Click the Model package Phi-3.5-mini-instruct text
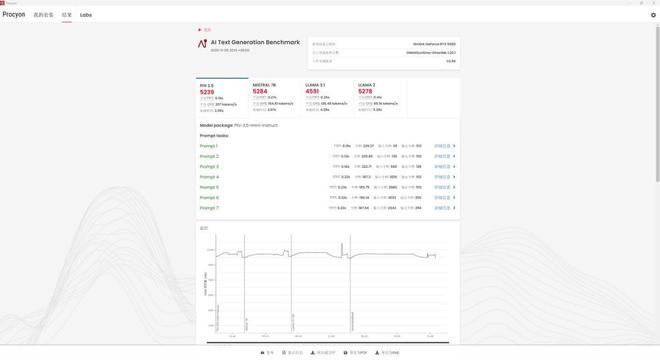660x360 pixels. pyautogui.click(x=239, y=125)
